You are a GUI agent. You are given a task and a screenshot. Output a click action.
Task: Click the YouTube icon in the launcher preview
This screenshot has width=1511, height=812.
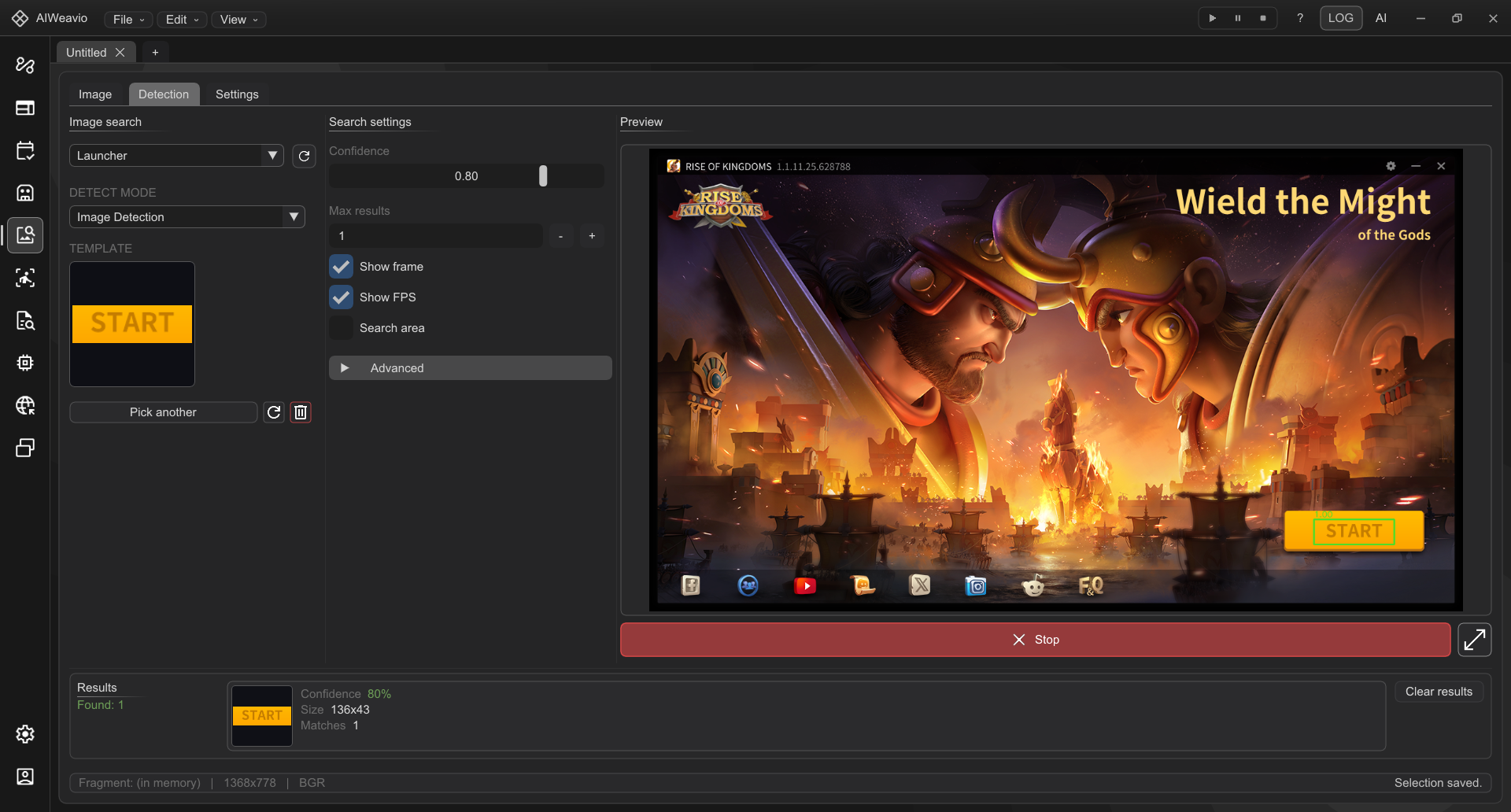click(x=805, y=585)
